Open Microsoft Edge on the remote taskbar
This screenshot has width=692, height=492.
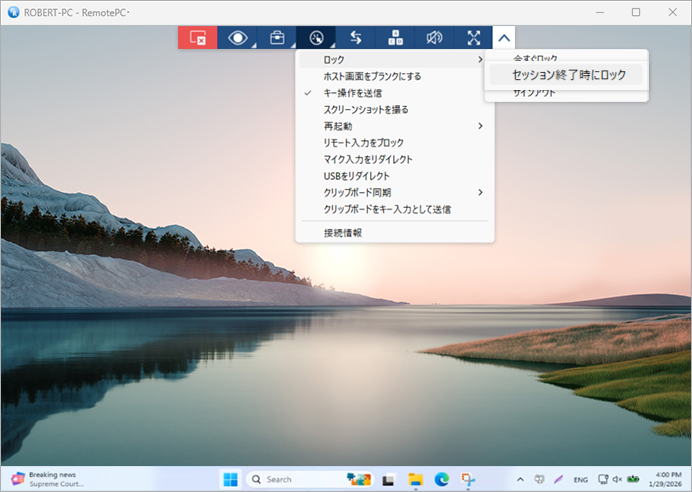pyautogui.click(x=442, y=479)
